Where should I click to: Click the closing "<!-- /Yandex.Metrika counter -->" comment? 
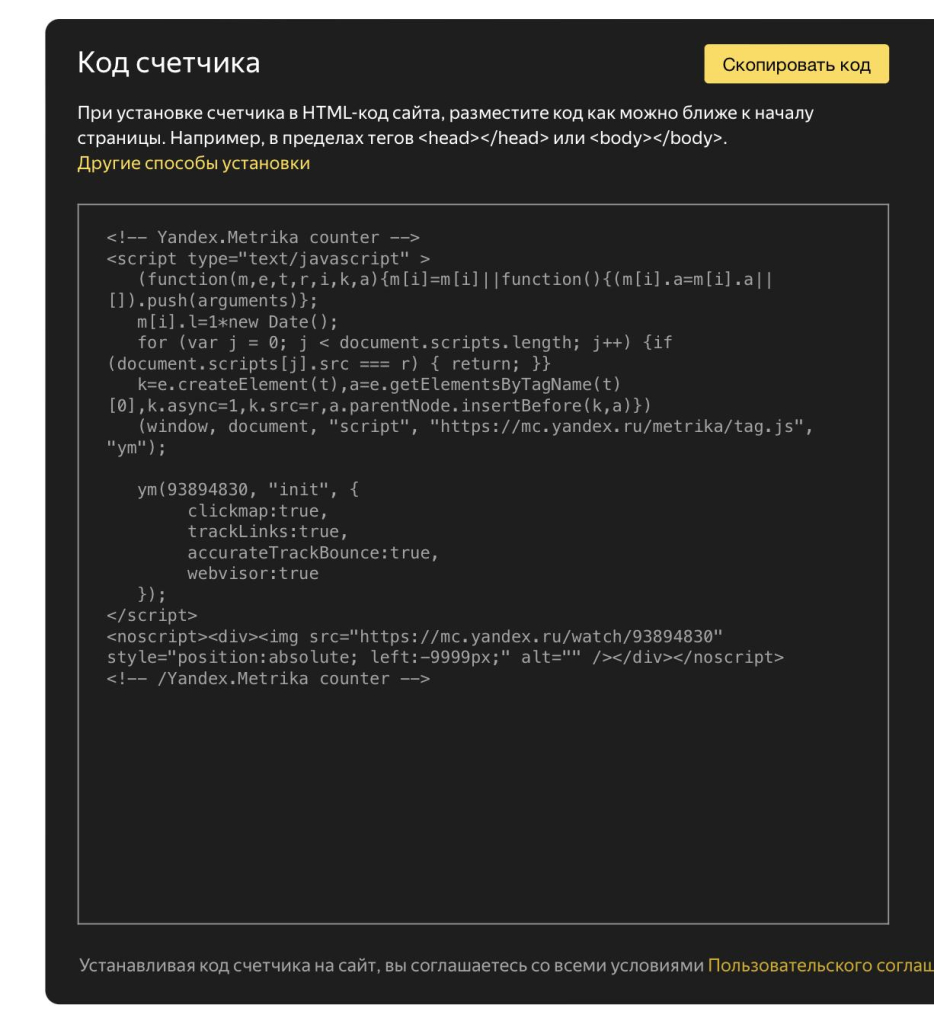click(268, 679)
